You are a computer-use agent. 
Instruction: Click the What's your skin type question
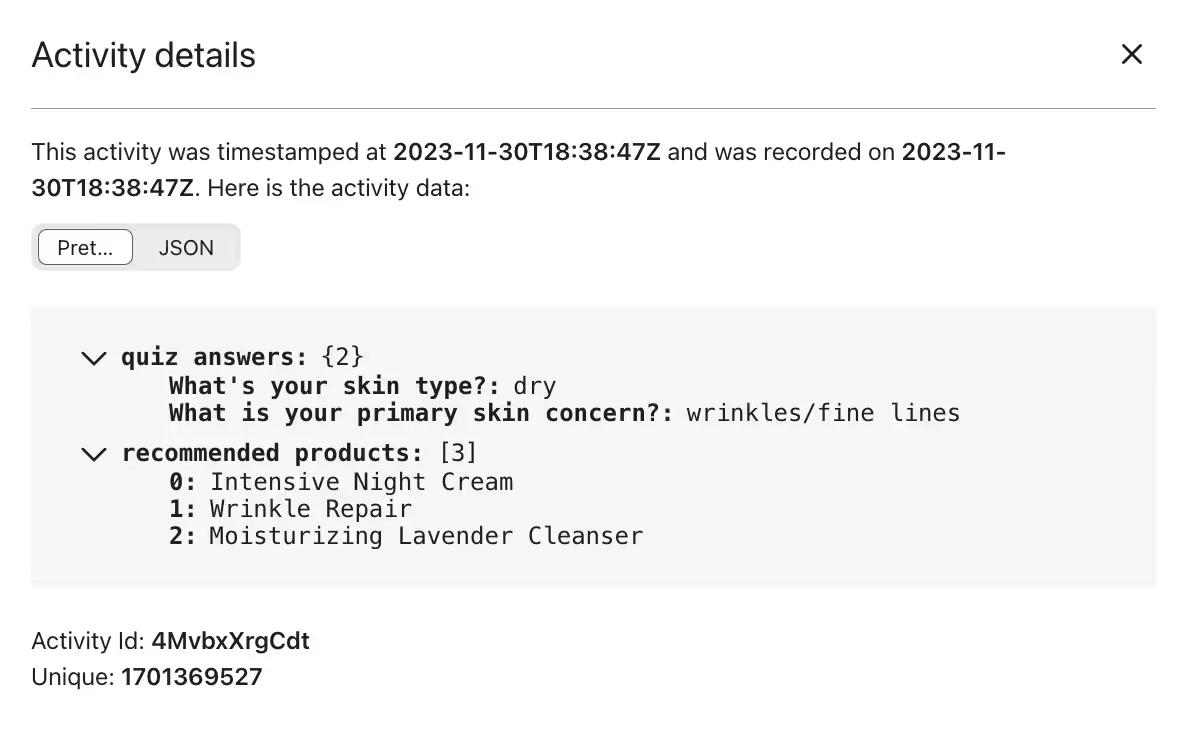334,386
